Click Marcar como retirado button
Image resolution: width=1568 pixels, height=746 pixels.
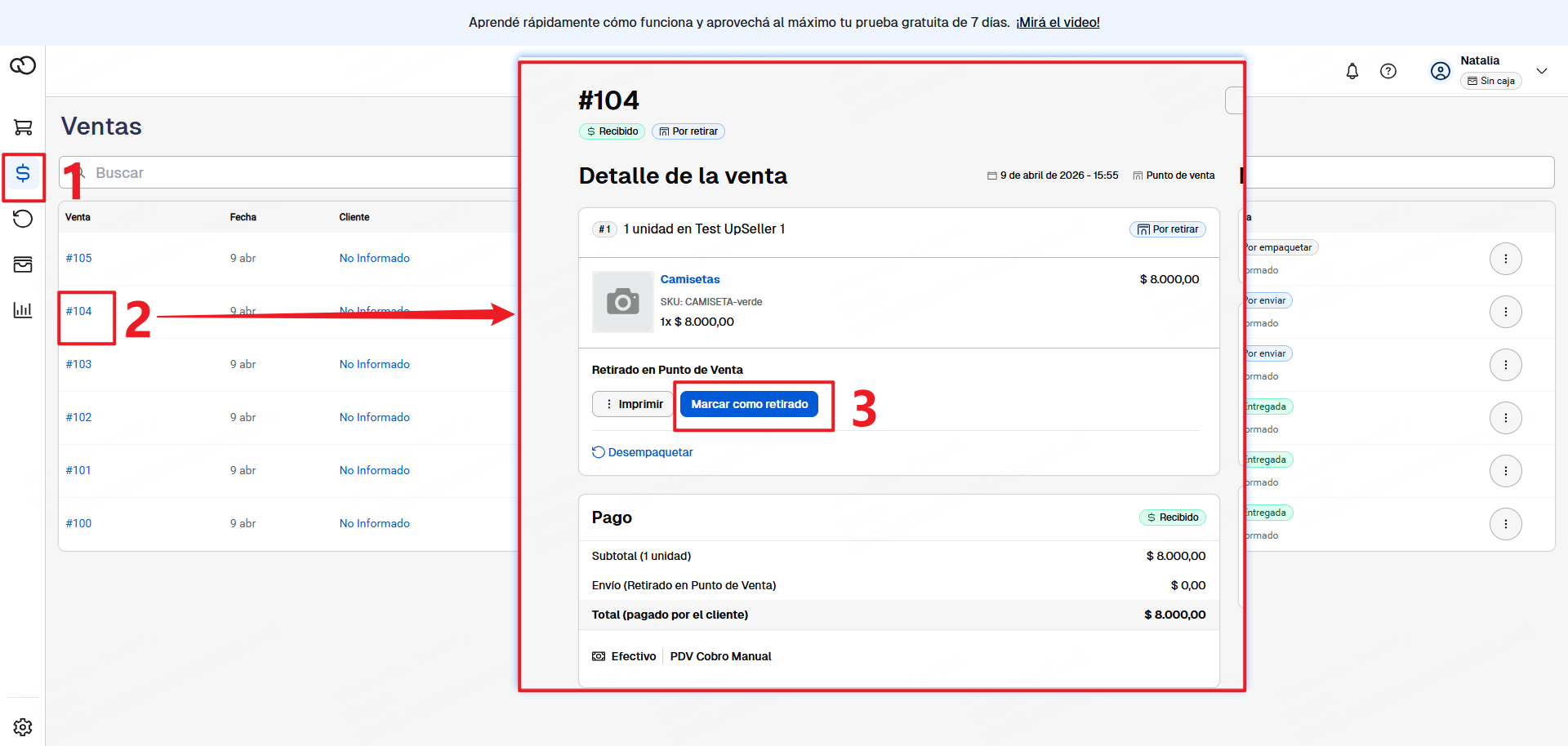(749, 404)
